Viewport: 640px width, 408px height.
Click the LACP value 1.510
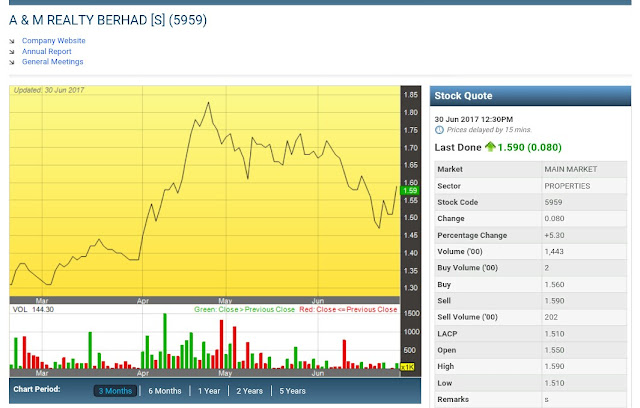(554, 334)
